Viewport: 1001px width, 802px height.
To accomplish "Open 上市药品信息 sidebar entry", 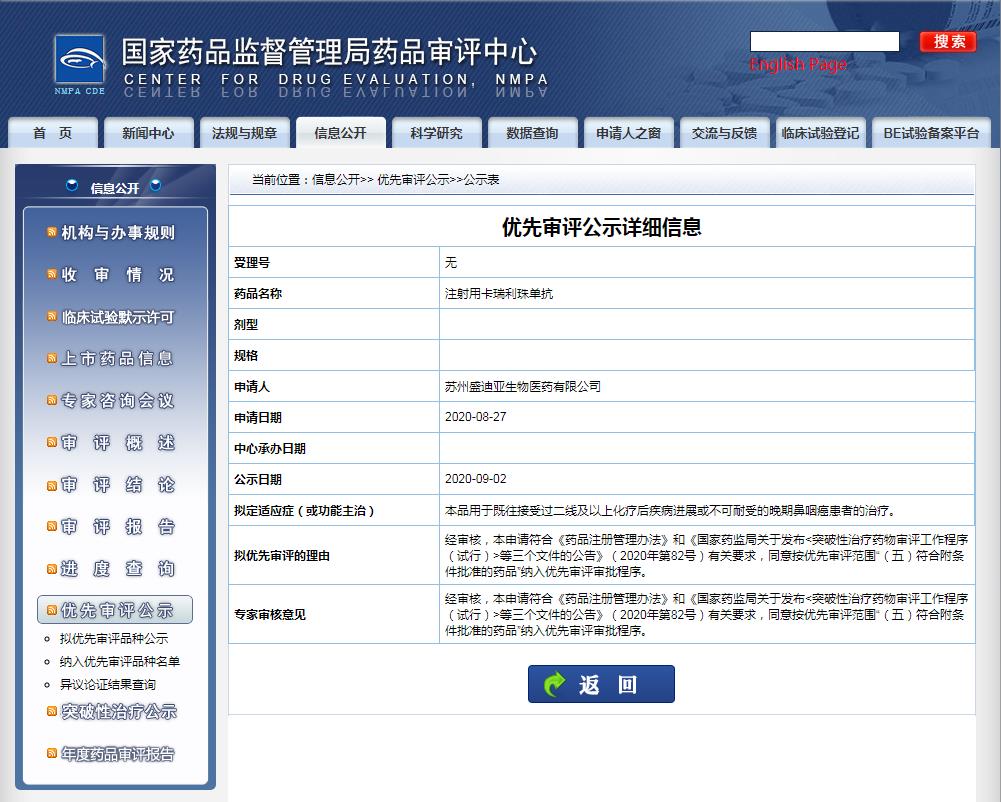I will [x=118, y=358].
